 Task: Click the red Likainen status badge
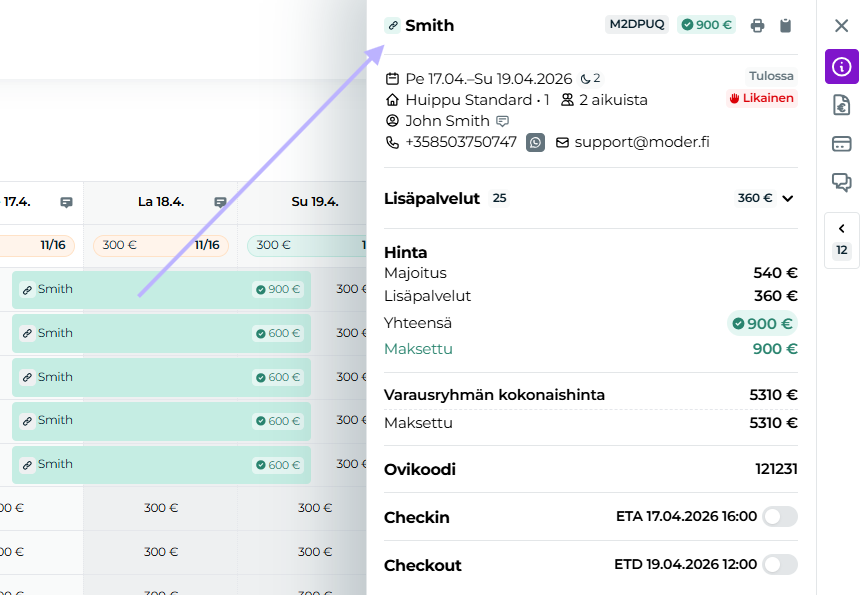click(x=762, y=98)
